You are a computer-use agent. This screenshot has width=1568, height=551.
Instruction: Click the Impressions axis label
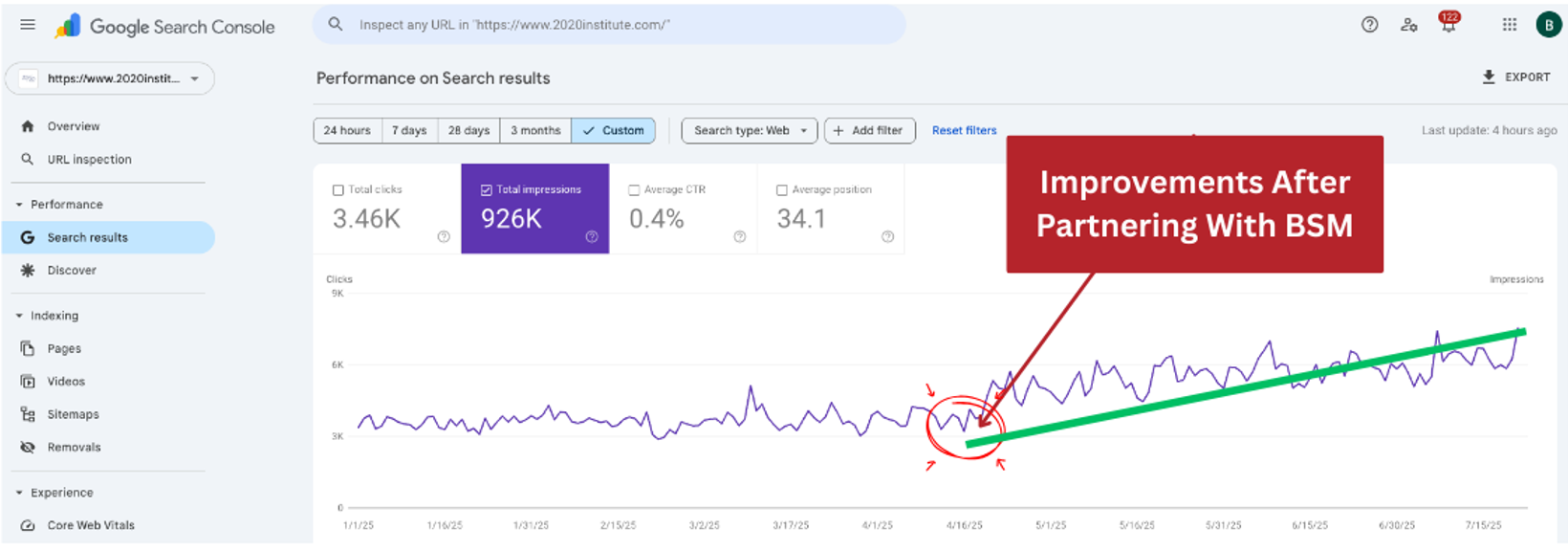[1516, 279]
